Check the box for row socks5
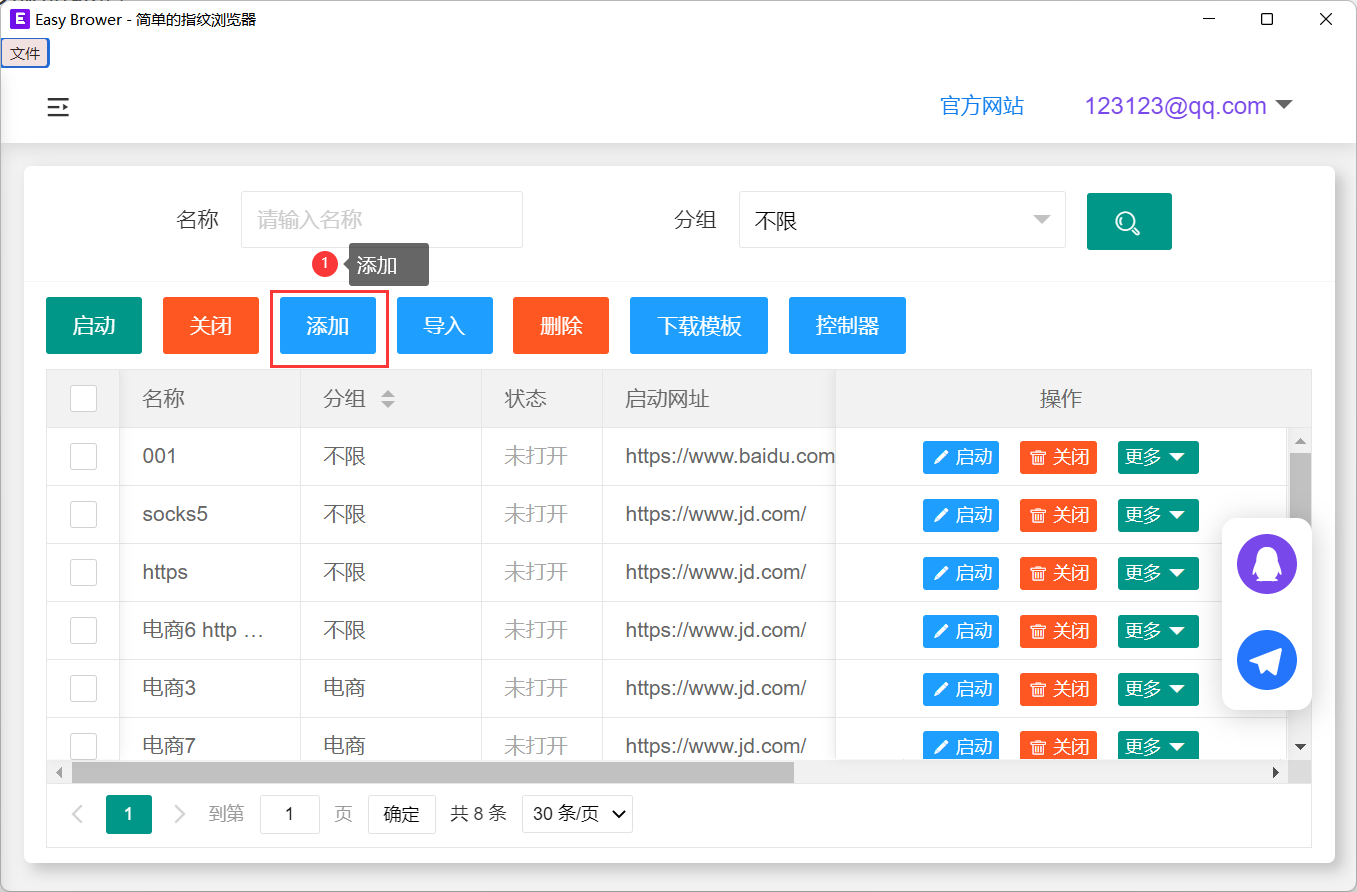 (x=83, y=514)
